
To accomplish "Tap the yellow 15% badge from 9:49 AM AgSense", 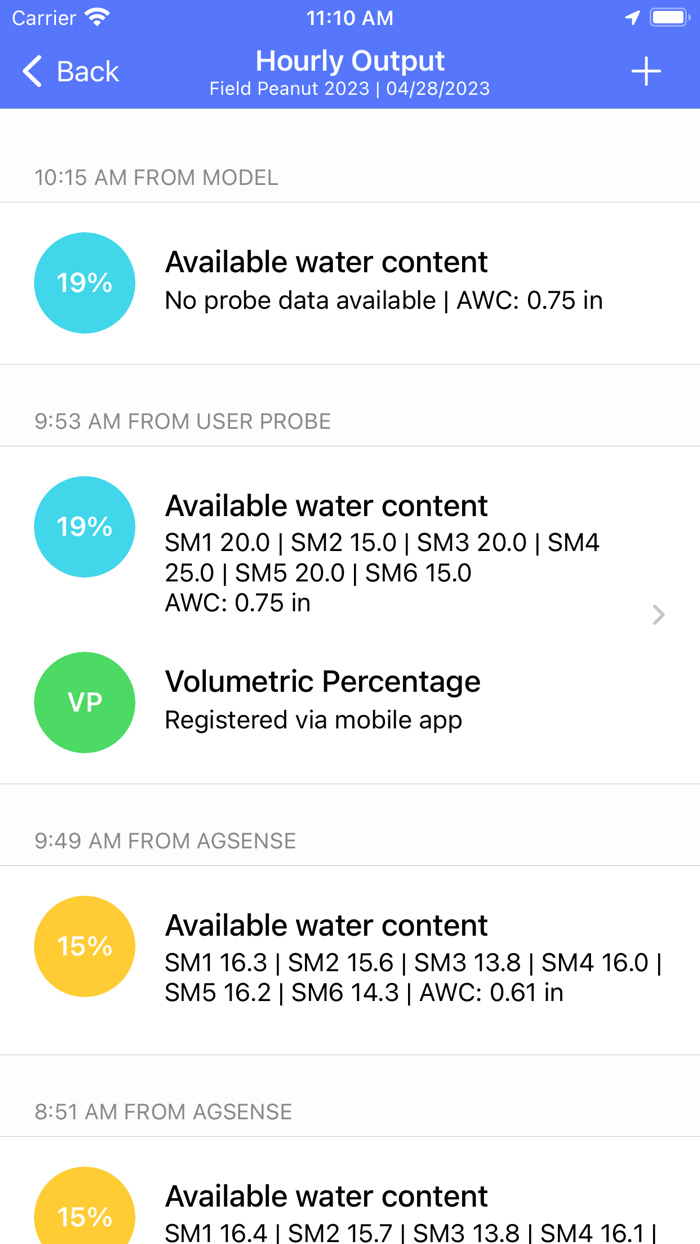I will (84, 946).
